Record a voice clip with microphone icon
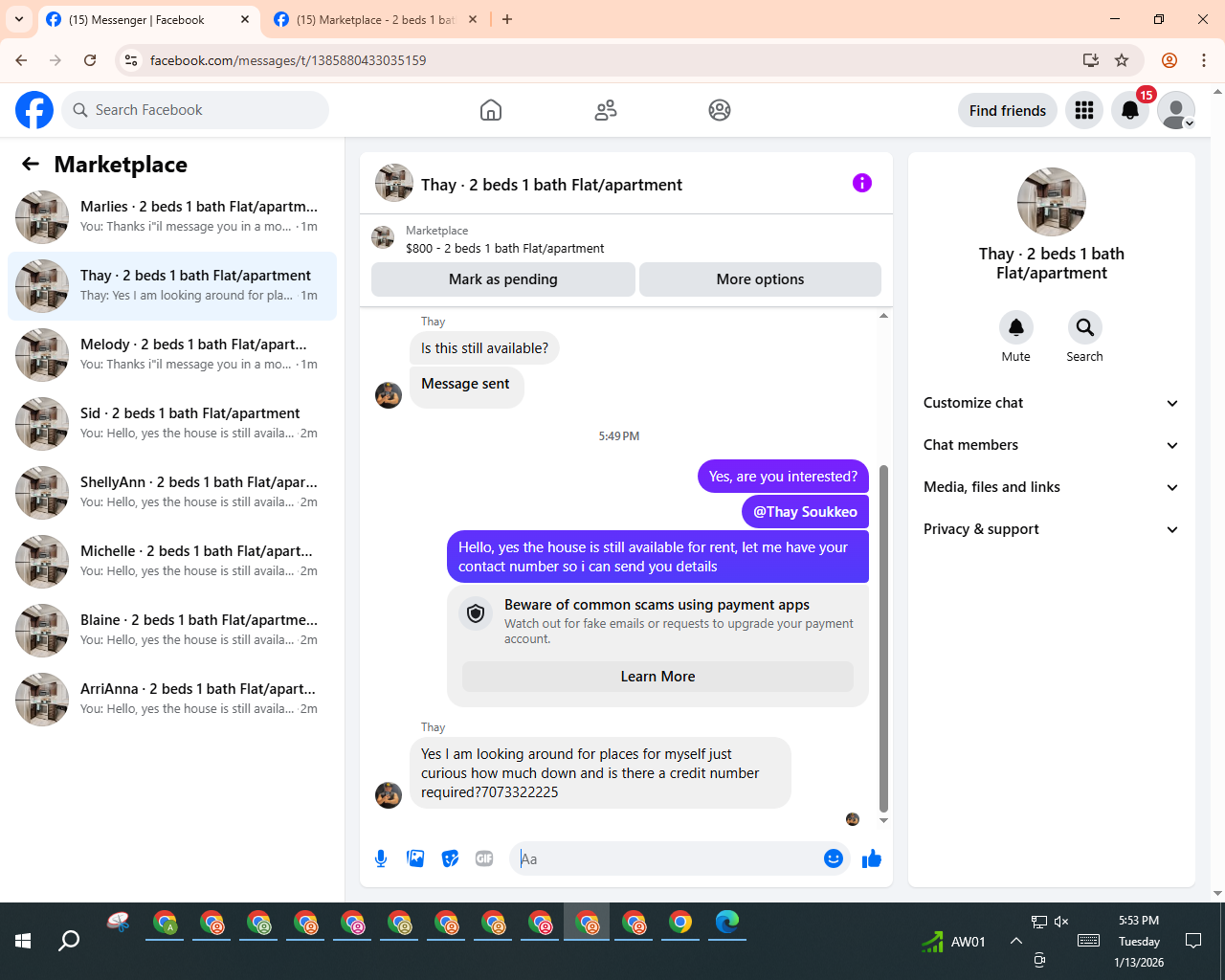Screen dimensions: 1225x980 [381, 858]
